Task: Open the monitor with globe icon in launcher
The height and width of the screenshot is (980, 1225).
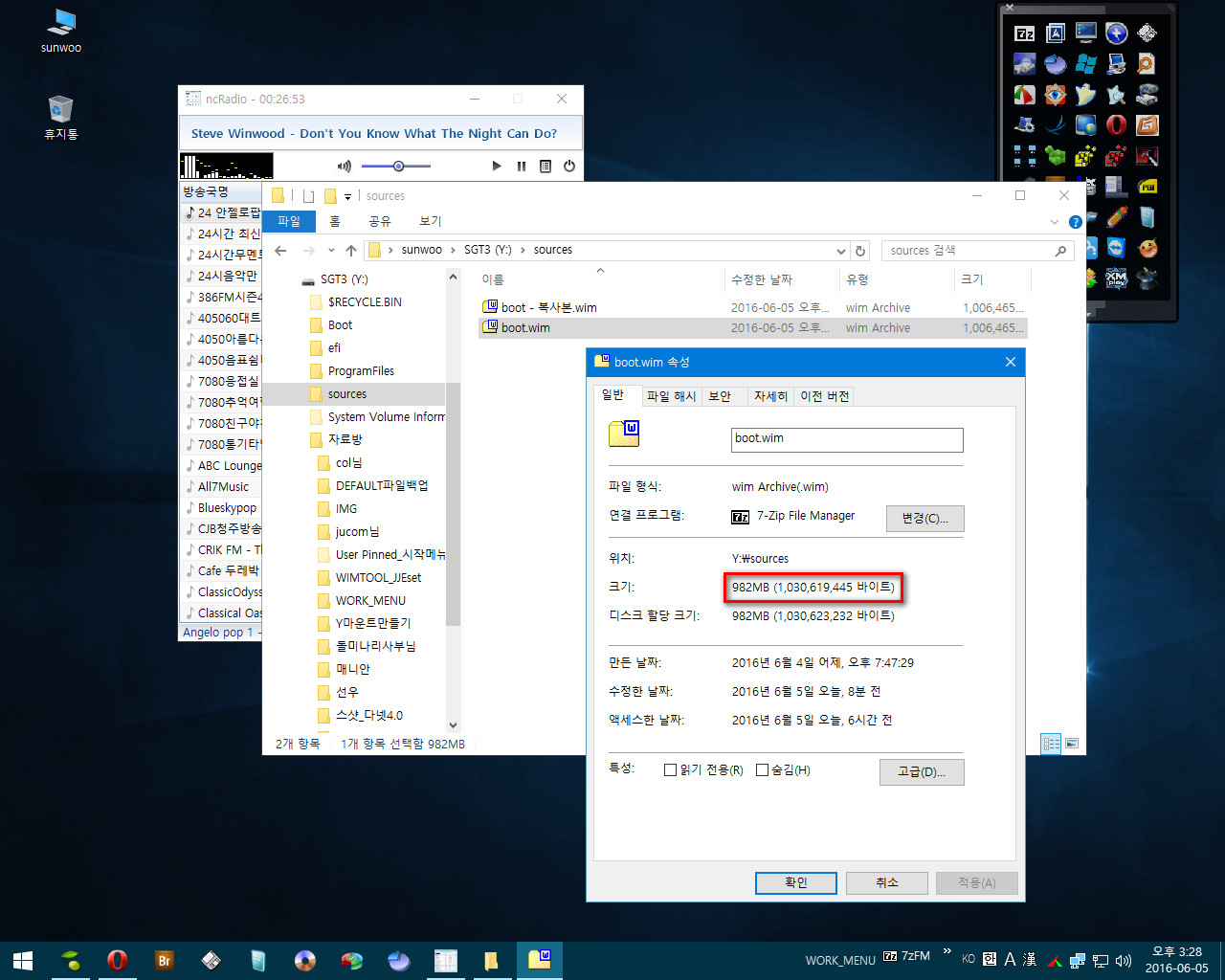Action: [1085, 125]
